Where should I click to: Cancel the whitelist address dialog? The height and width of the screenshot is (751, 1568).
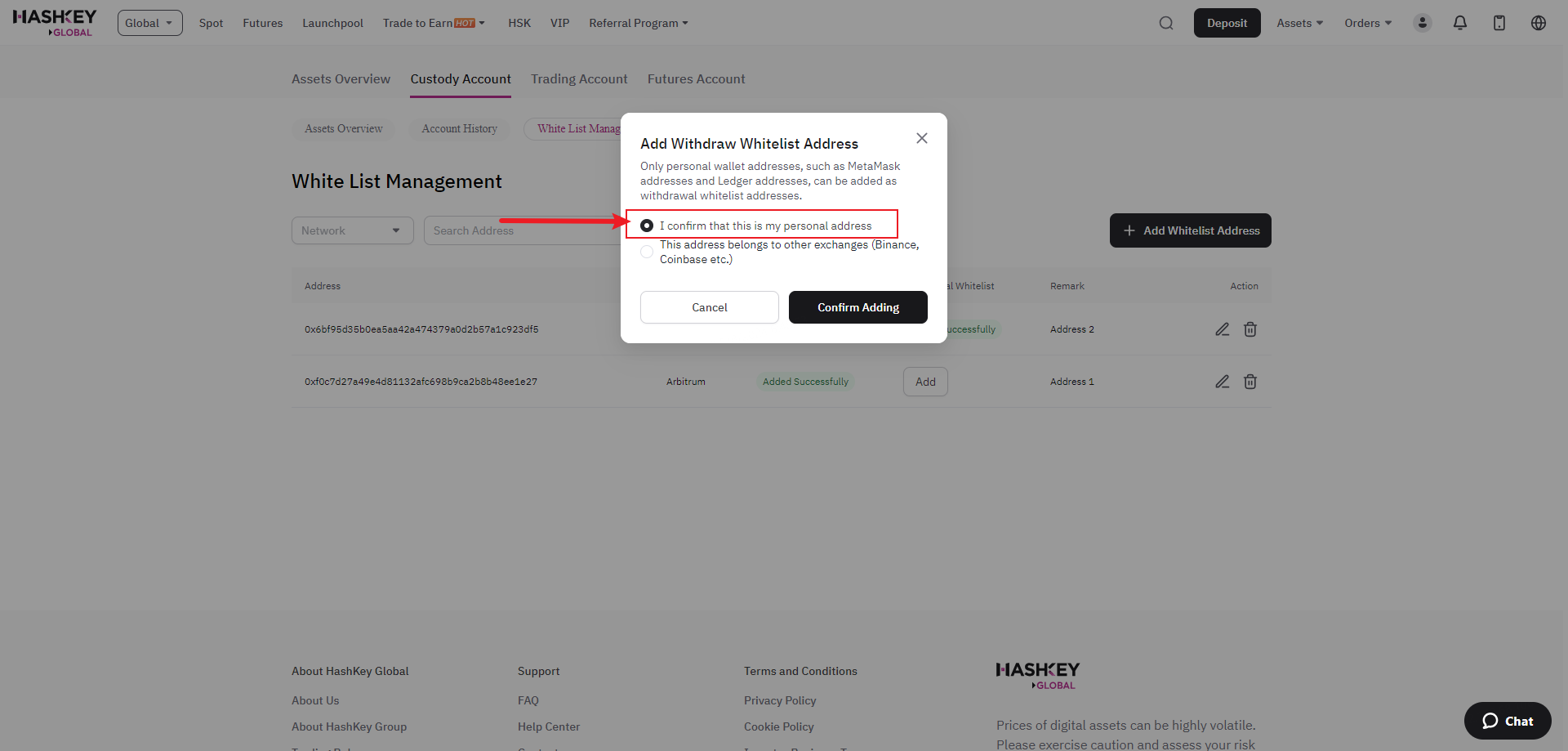pyautogui.click(x=709, y=307)
